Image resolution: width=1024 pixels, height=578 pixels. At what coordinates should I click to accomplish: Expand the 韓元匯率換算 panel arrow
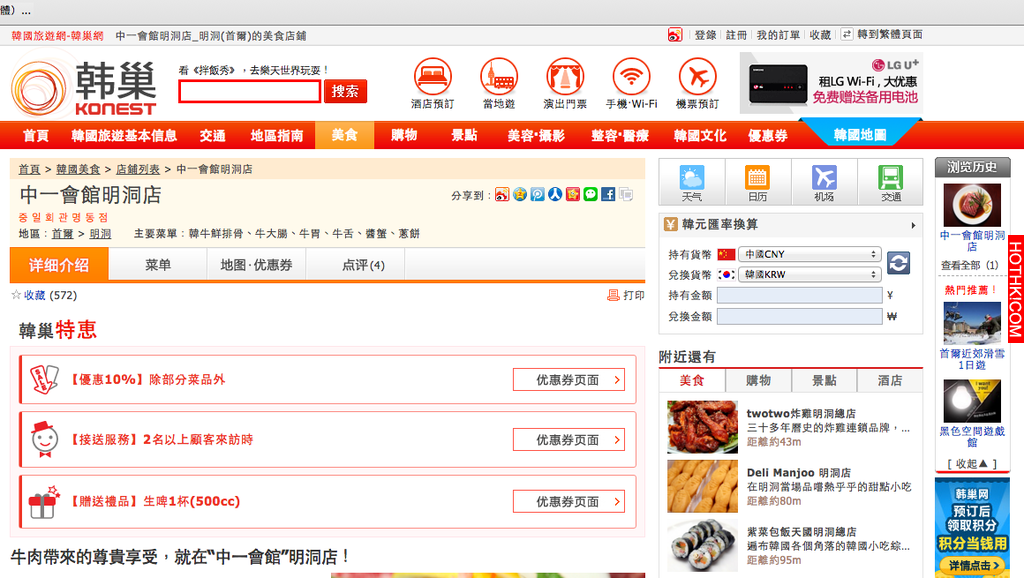click(x=913, y=225)
